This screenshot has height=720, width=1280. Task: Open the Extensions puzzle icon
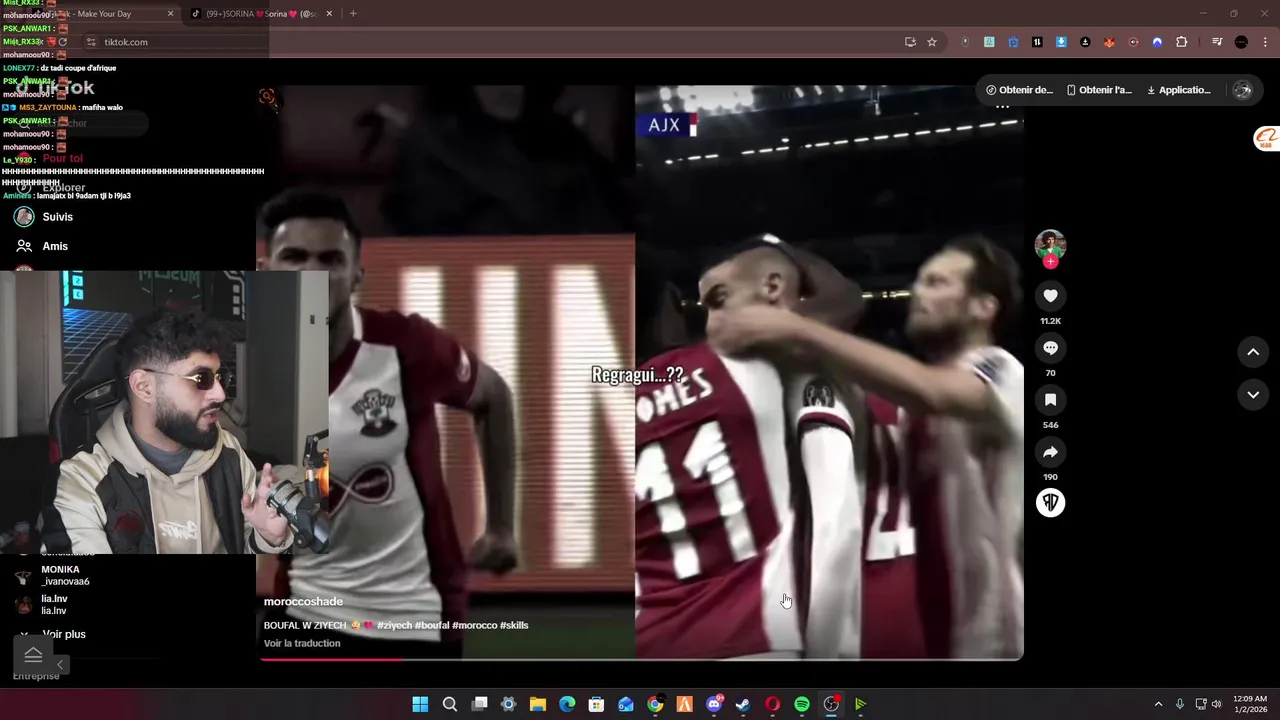click(x=1182, y=42)
